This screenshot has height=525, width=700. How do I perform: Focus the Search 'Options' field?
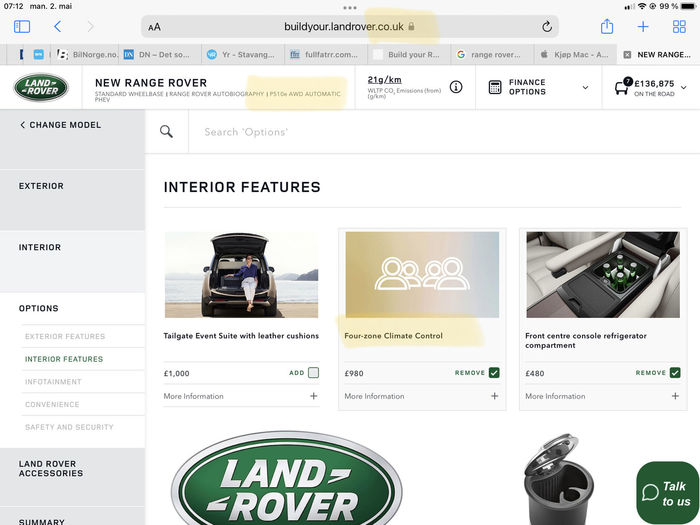coord(444,132)
